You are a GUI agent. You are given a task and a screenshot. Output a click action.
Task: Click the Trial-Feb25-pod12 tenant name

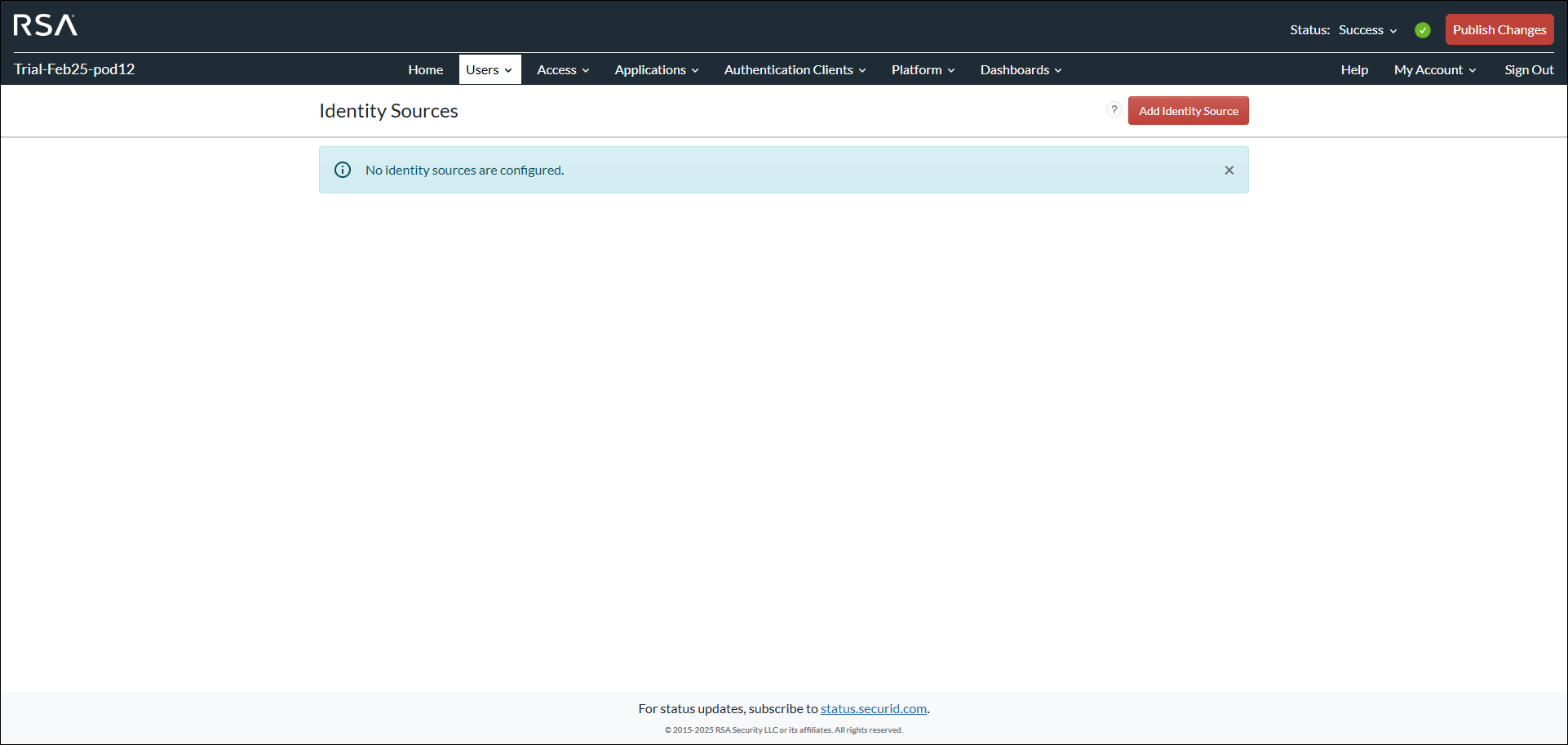pos(74,69)
